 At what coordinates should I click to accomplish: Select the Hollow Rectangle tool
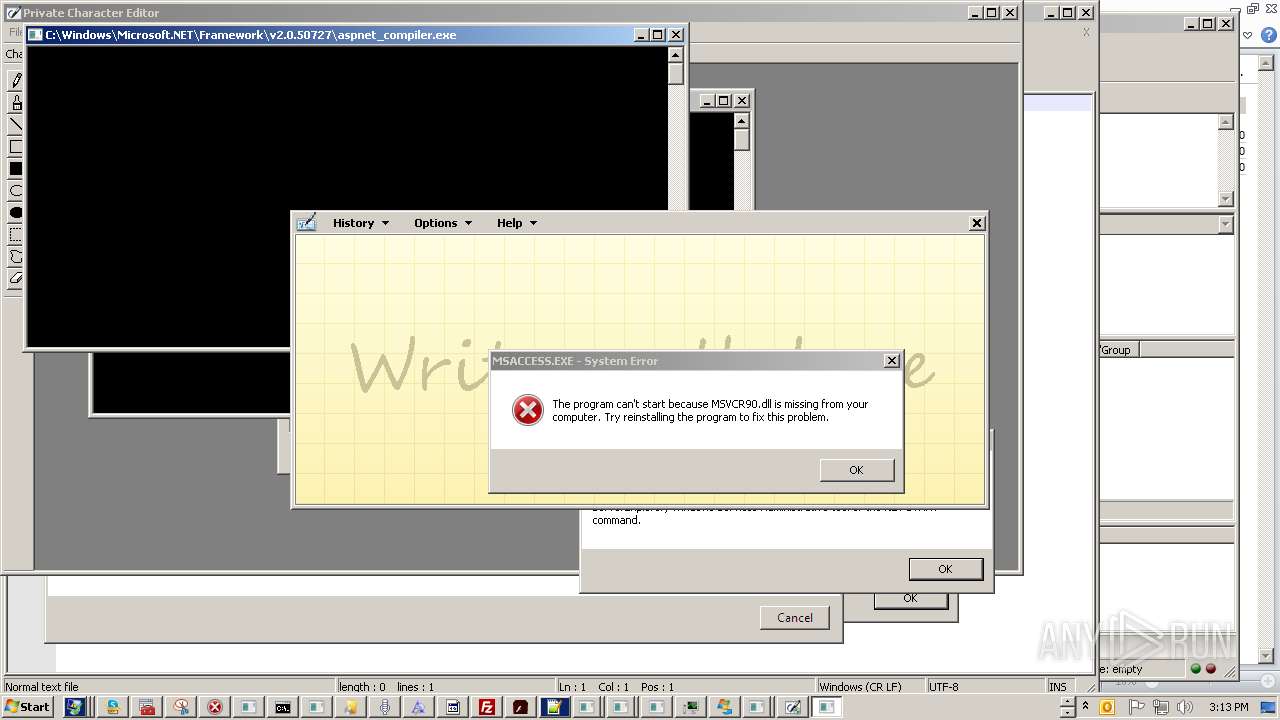(x=15, y=147)
